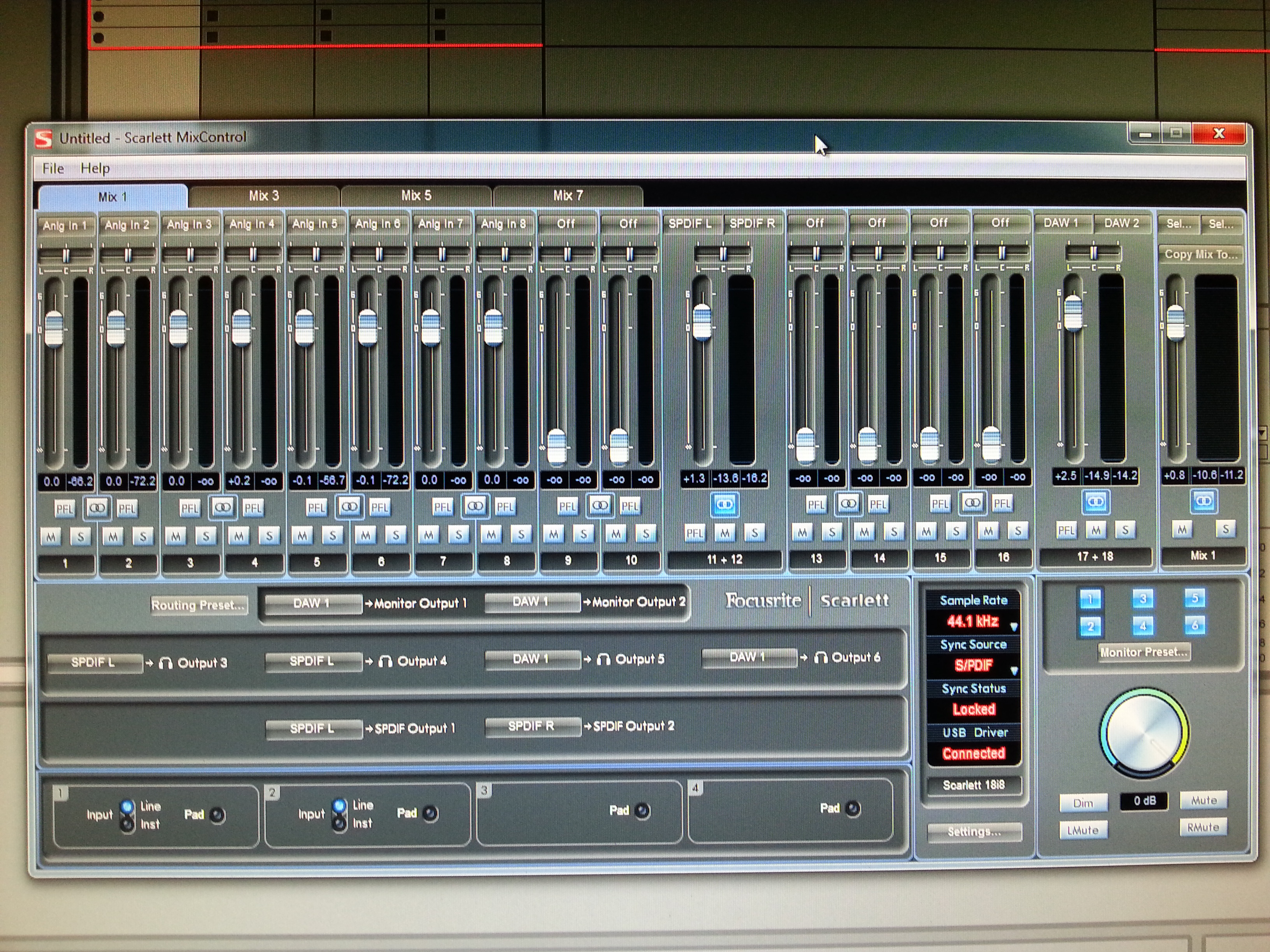Image resolution: width=1270 pixels, height=952 pixels.
Task: Toggle monitor output 6 button
Action: (1195, 625)
